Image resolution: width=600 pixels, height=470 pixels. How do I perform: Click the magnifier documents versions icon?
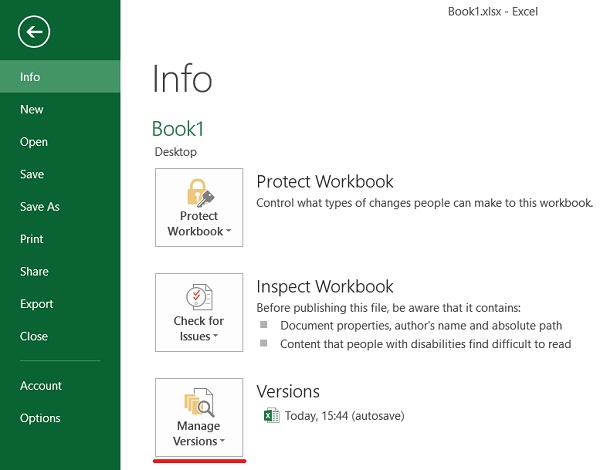coord(199,402)
